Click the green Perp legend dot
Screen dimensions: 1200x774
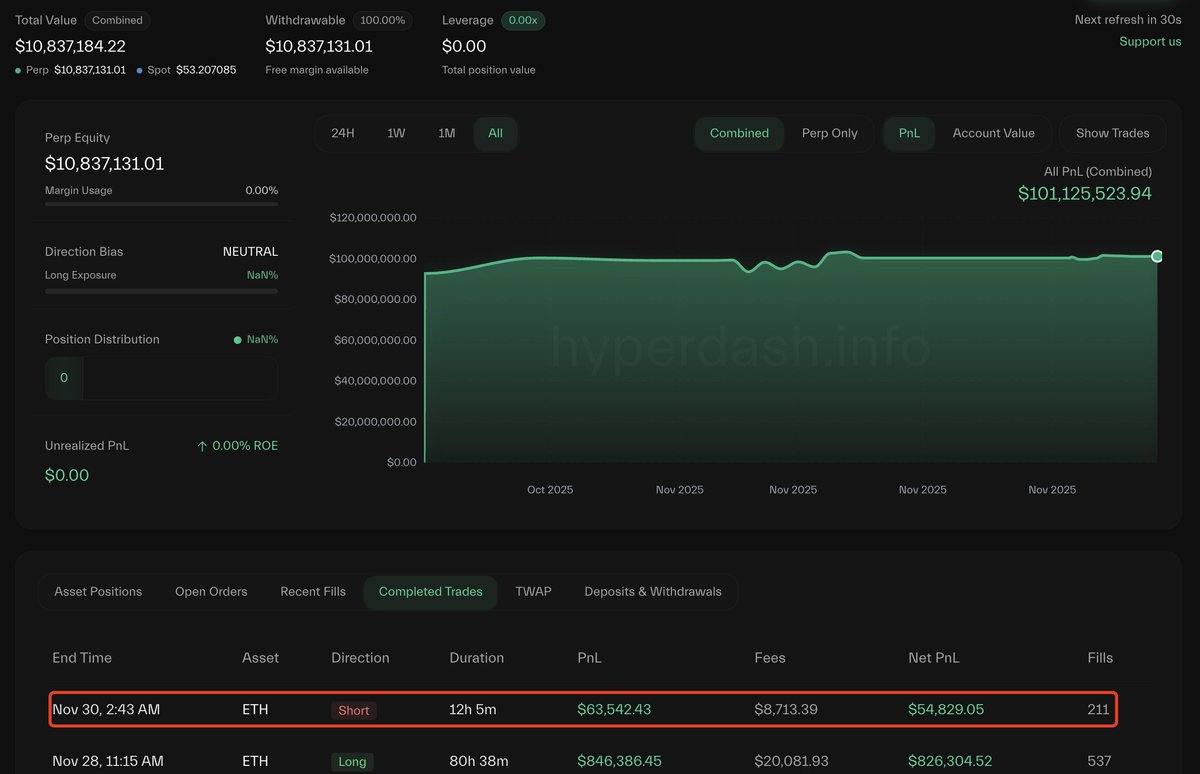pyautogui.click(x=19, y=70)
